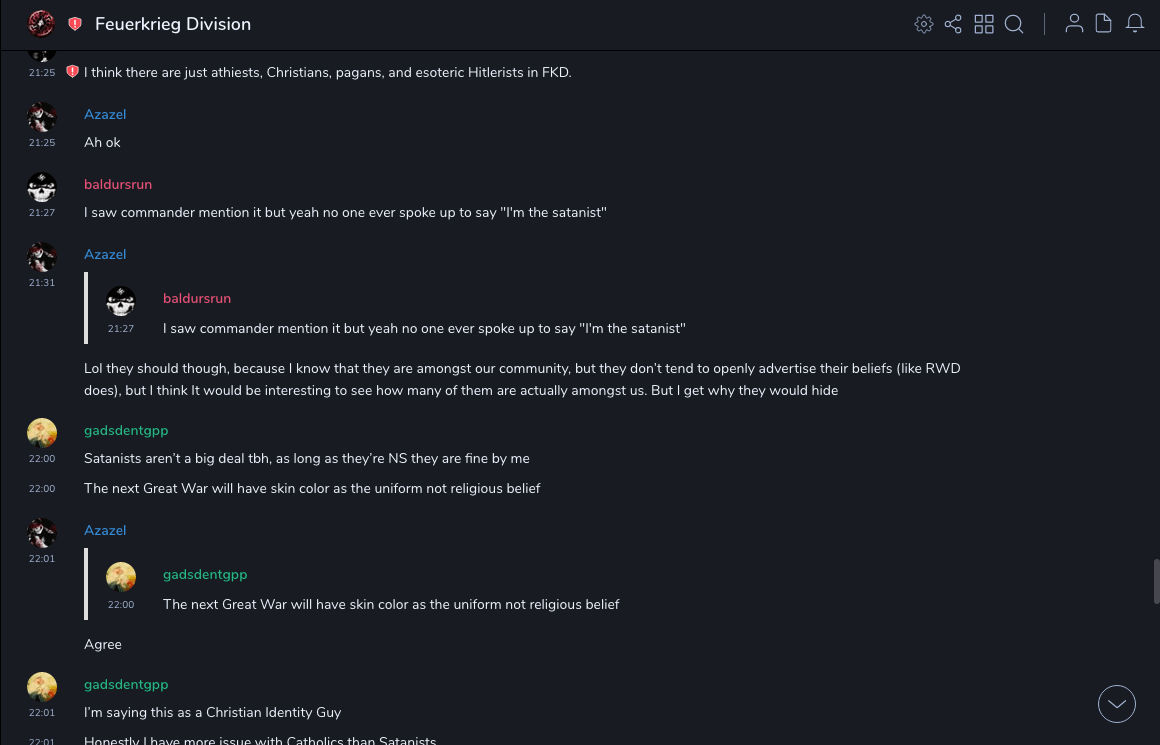This screenshot has width=1160, height=745.
Task: Click the red shield next to the 21:25 message
Action: [72, 72]
